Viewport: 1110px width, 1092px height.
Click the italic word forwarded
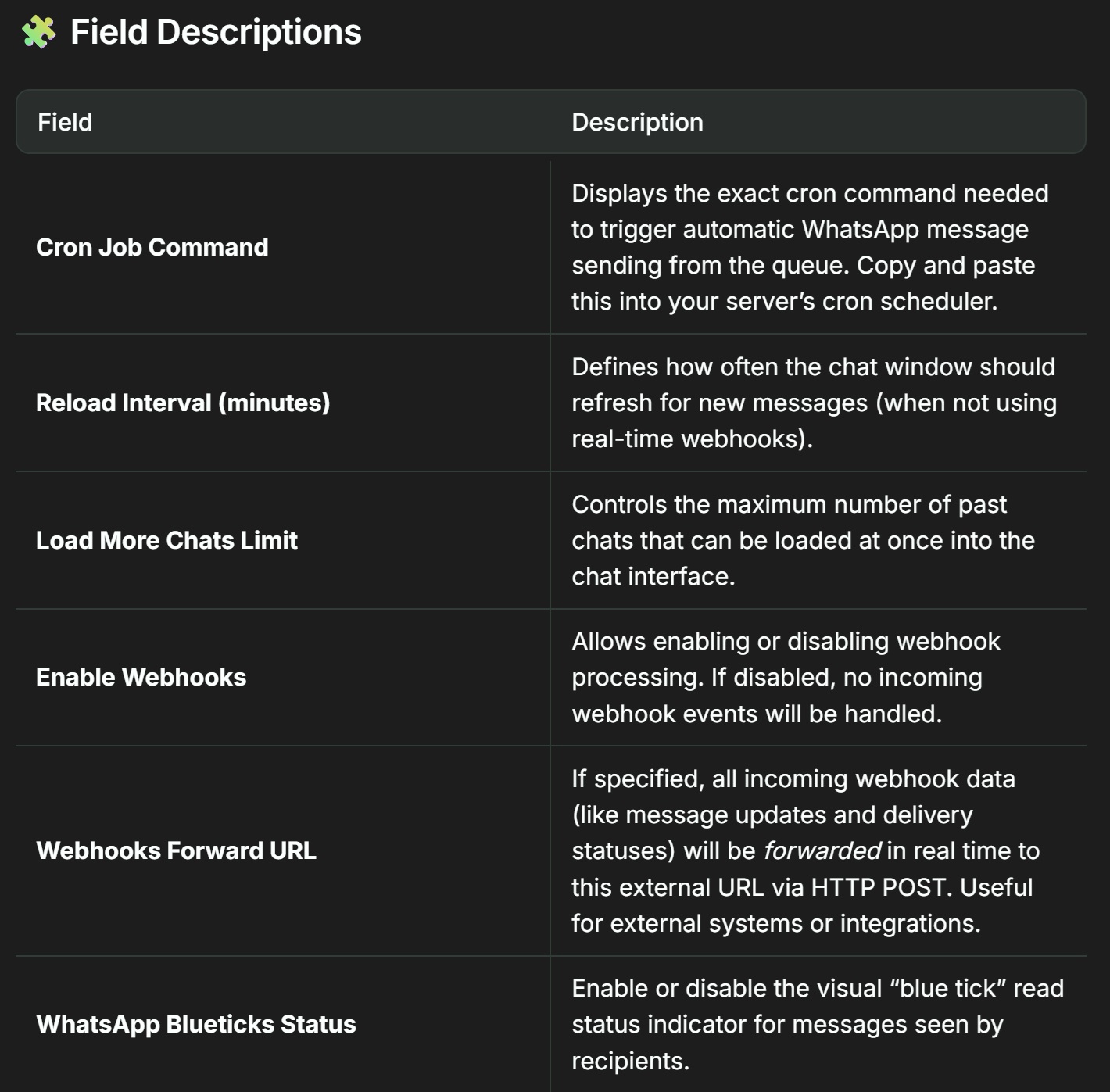tap(822, 850)
